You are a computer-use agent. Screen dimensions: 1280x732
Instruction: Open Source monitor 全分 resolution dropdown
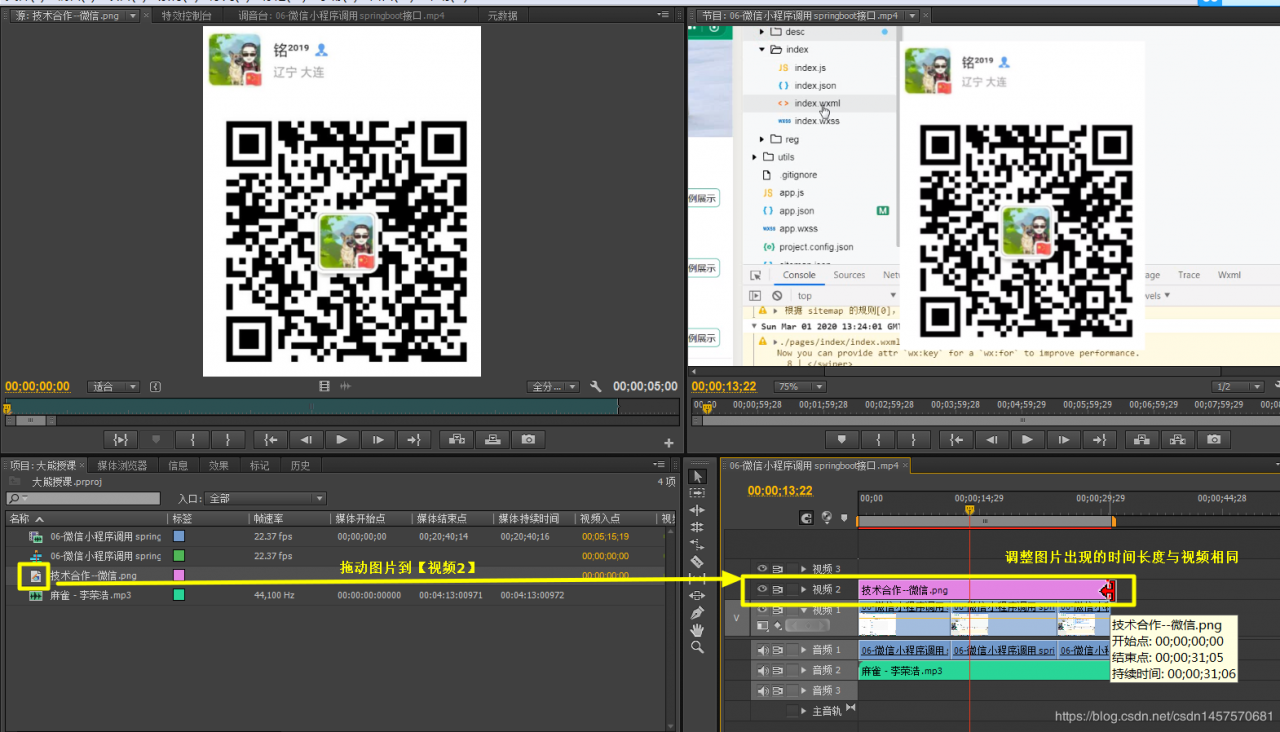coord(554,386)
